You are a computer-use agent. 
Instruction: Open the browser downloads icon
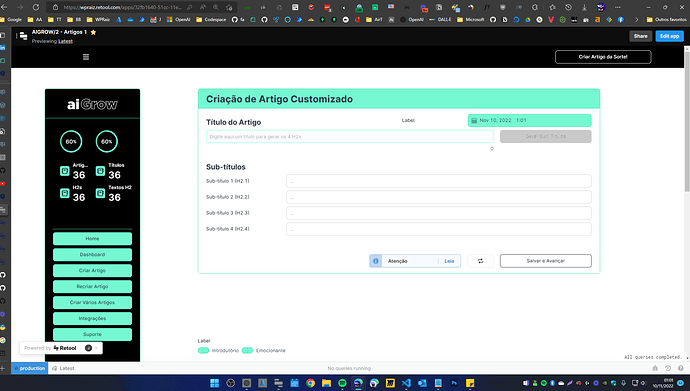[584, 7]
